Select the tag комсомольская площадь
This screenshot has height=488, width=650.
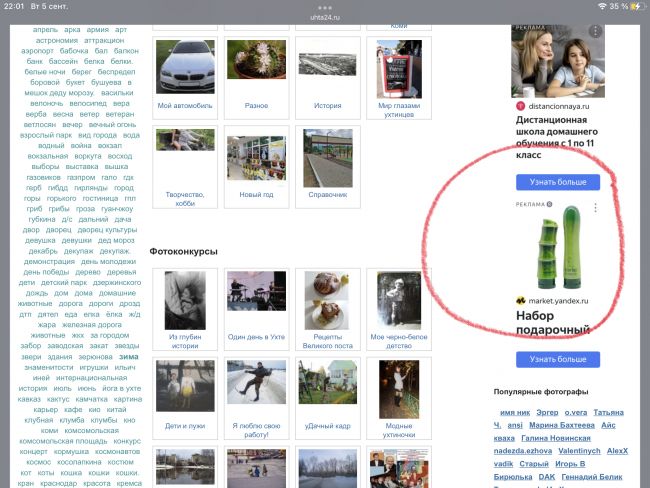point(63,441)
